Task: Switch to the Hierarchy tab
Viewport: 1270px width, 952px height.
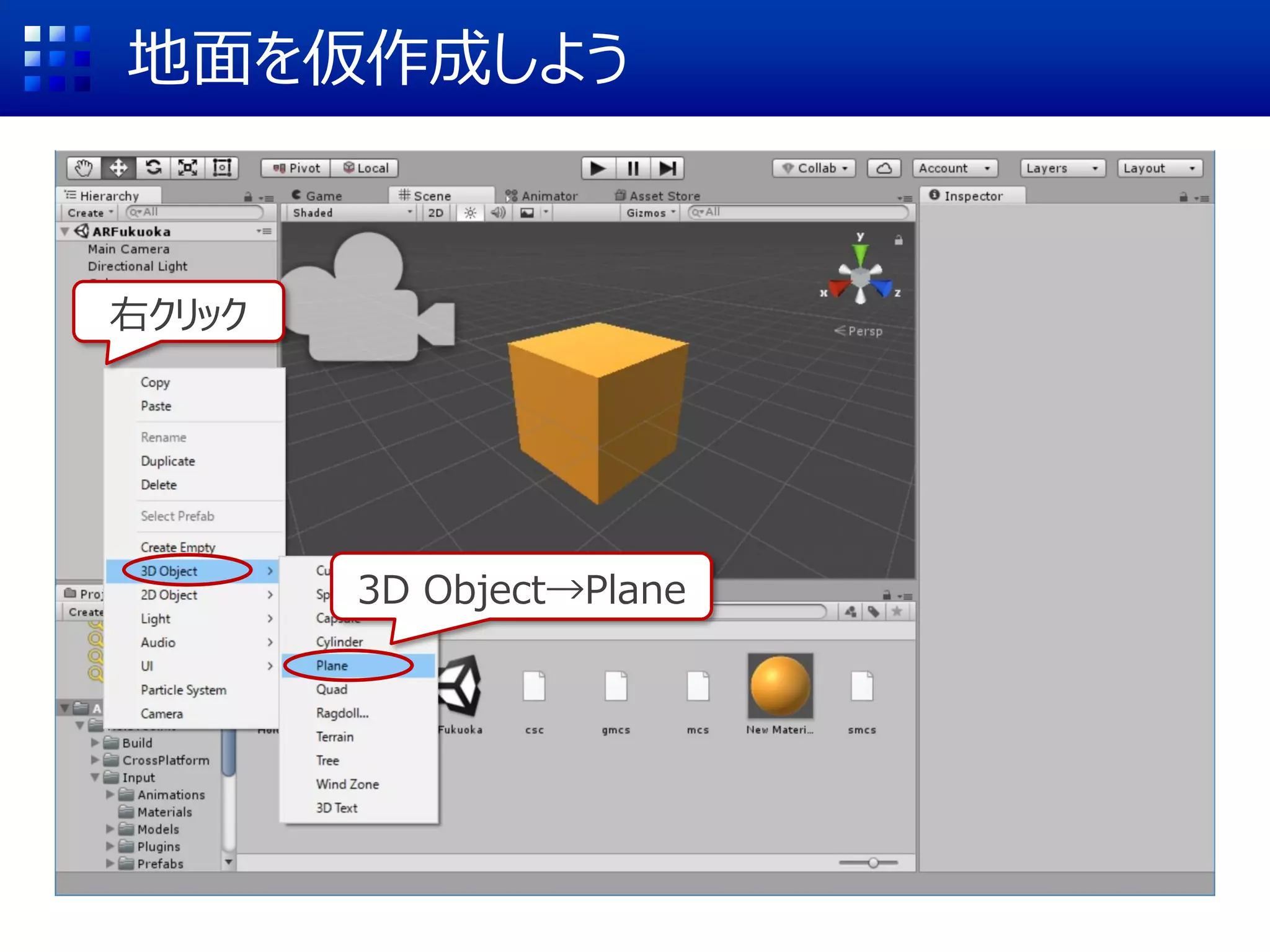Action: (109, 196)
